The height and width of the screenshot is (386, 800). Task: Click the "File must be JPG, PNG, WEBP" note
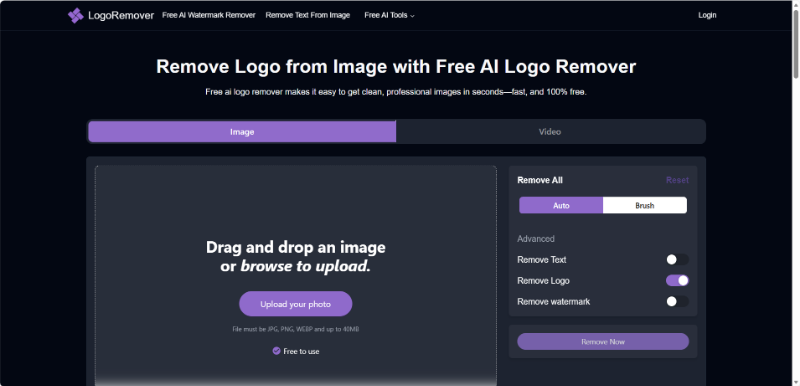tap(295, 329)
